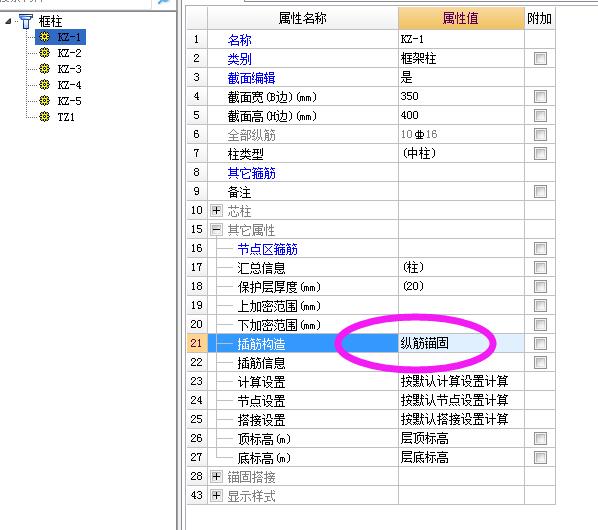This screenshot has width=598, height=530.
Task: Click the 层底标高 value cell
Action: 461,457
